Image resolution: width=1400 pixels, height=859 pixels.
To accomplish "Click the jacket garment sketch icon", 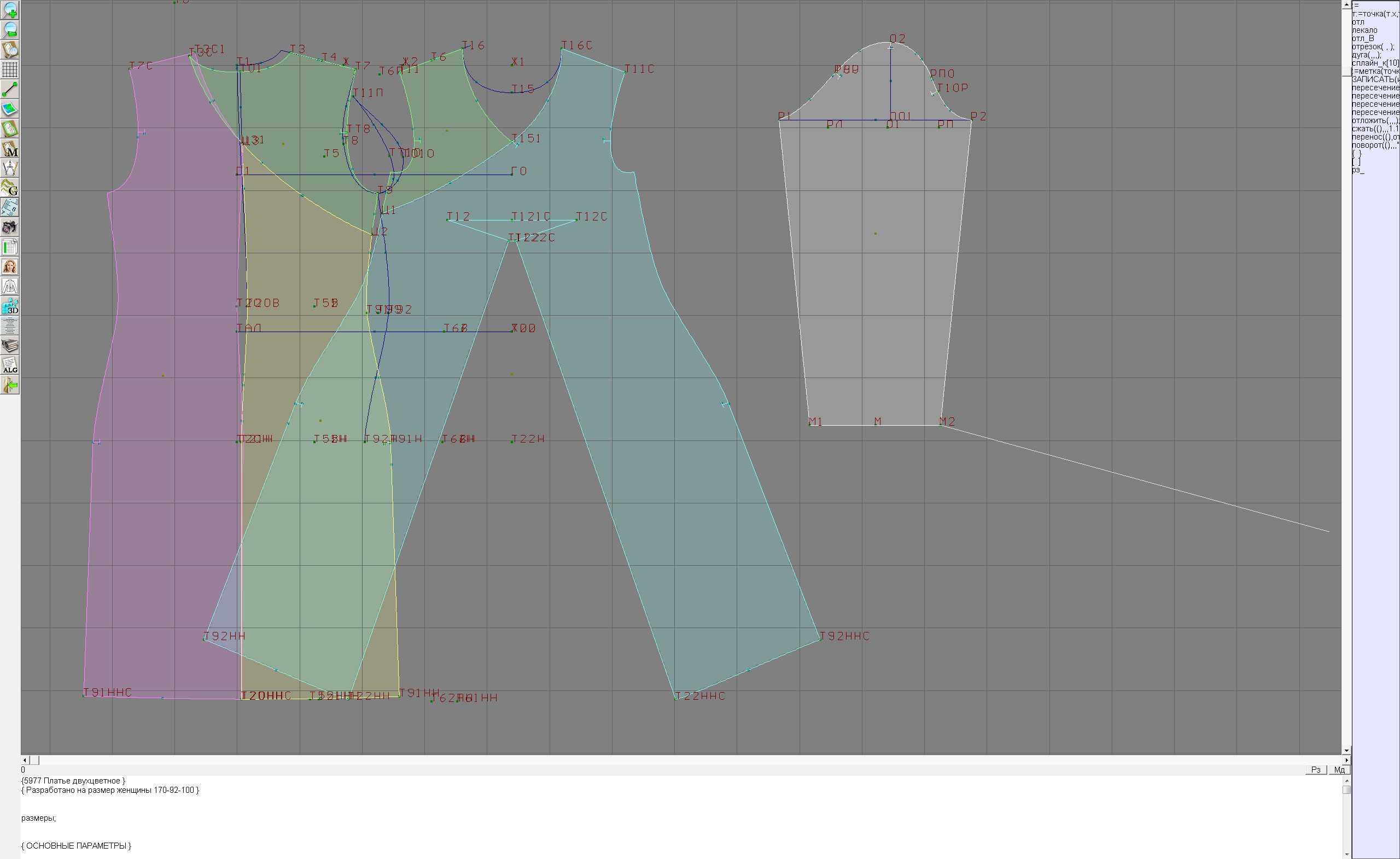I will click(10, 286).
